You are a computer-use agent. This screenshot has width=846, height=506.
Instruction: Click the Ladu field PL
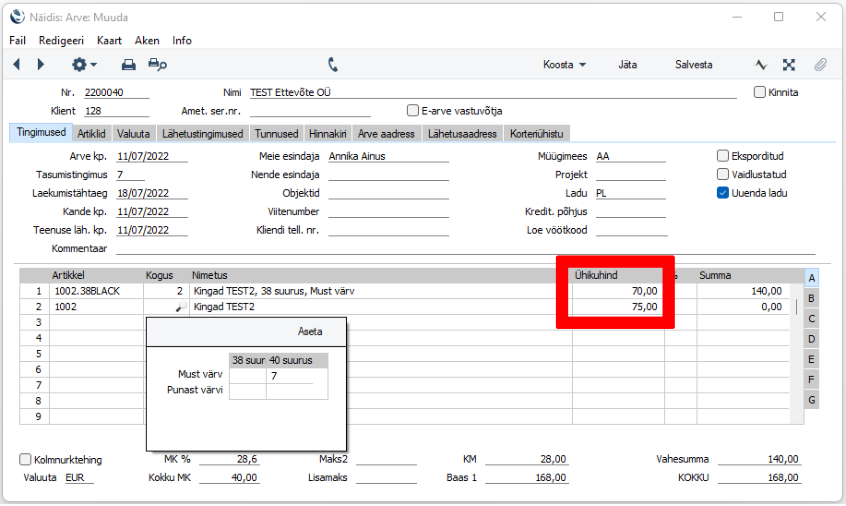coord(631,193)
